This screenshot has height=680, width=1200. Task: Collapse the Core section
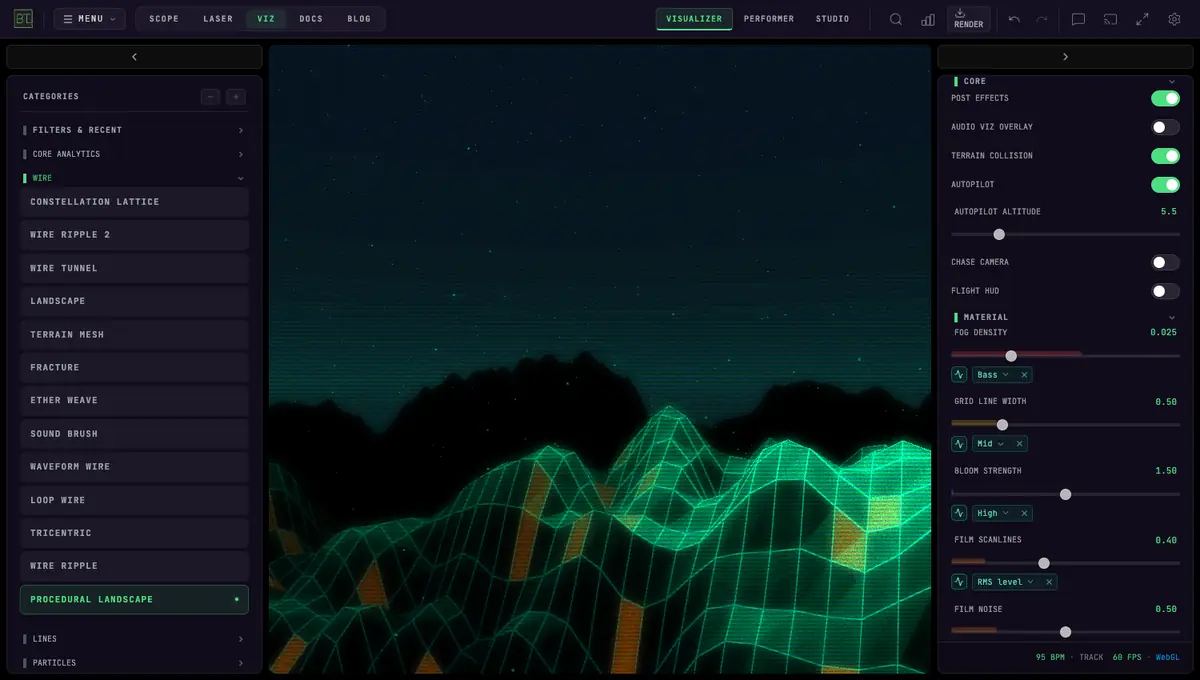coord(1065,81)
